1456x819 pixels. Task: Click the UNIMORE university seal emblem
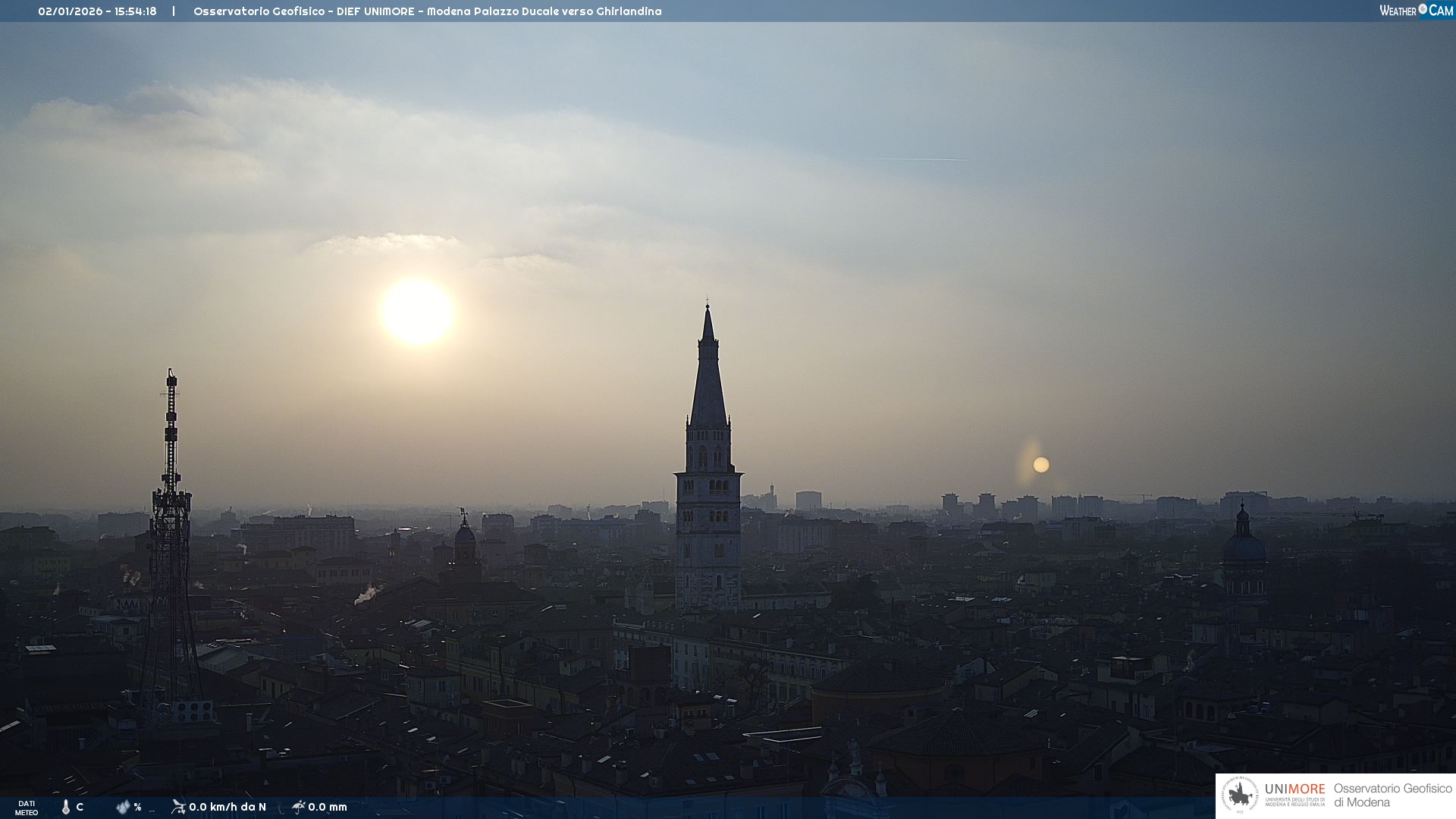[x=1240, y=795]
